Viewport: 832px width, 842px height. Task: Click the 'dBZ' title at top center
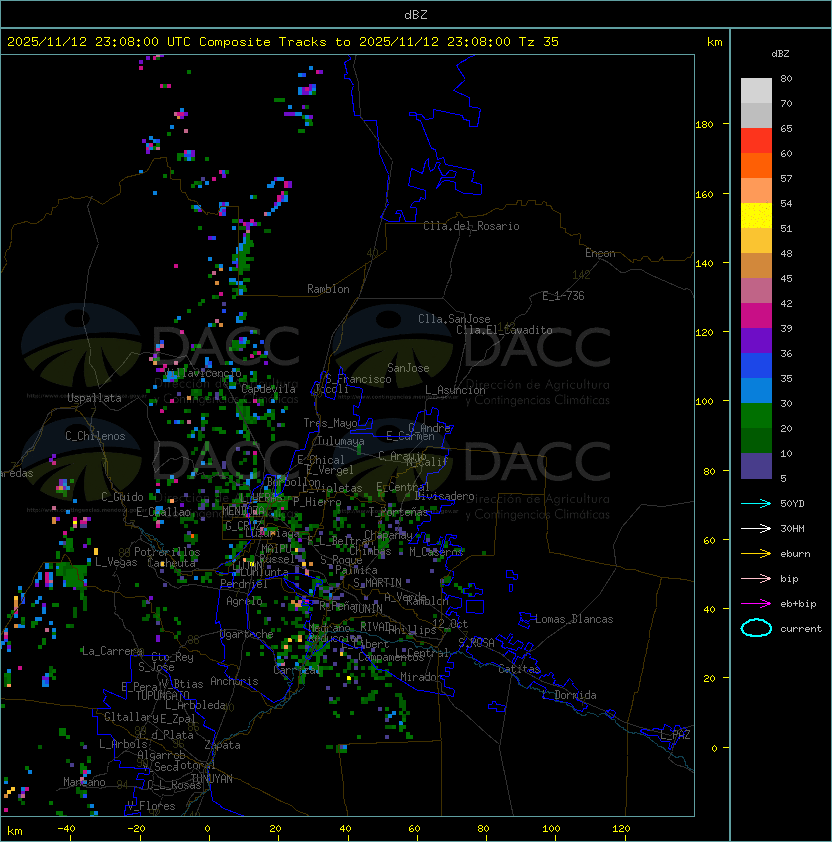[x=416, y=14]
